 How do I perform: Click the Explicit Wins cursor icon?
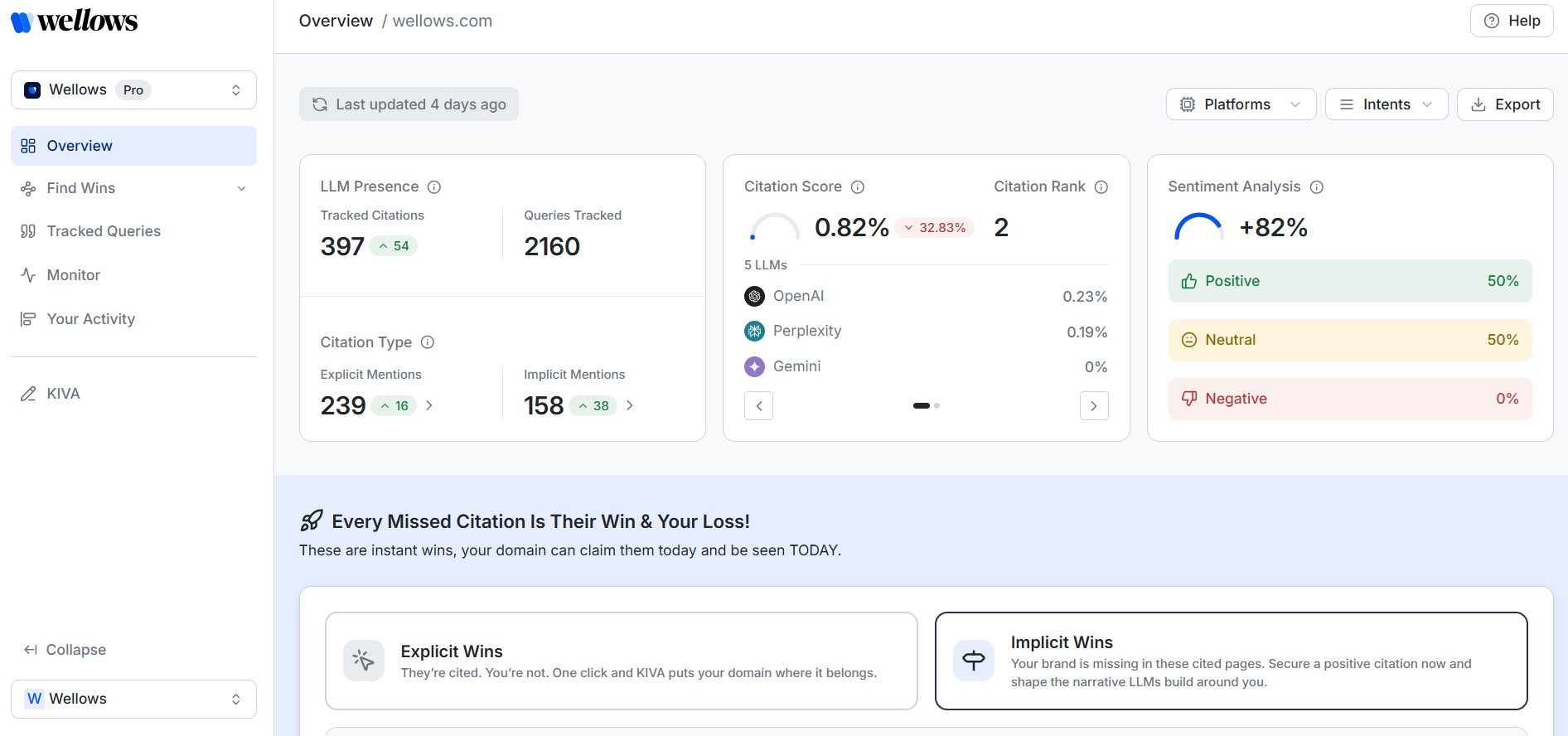(364, 661)
